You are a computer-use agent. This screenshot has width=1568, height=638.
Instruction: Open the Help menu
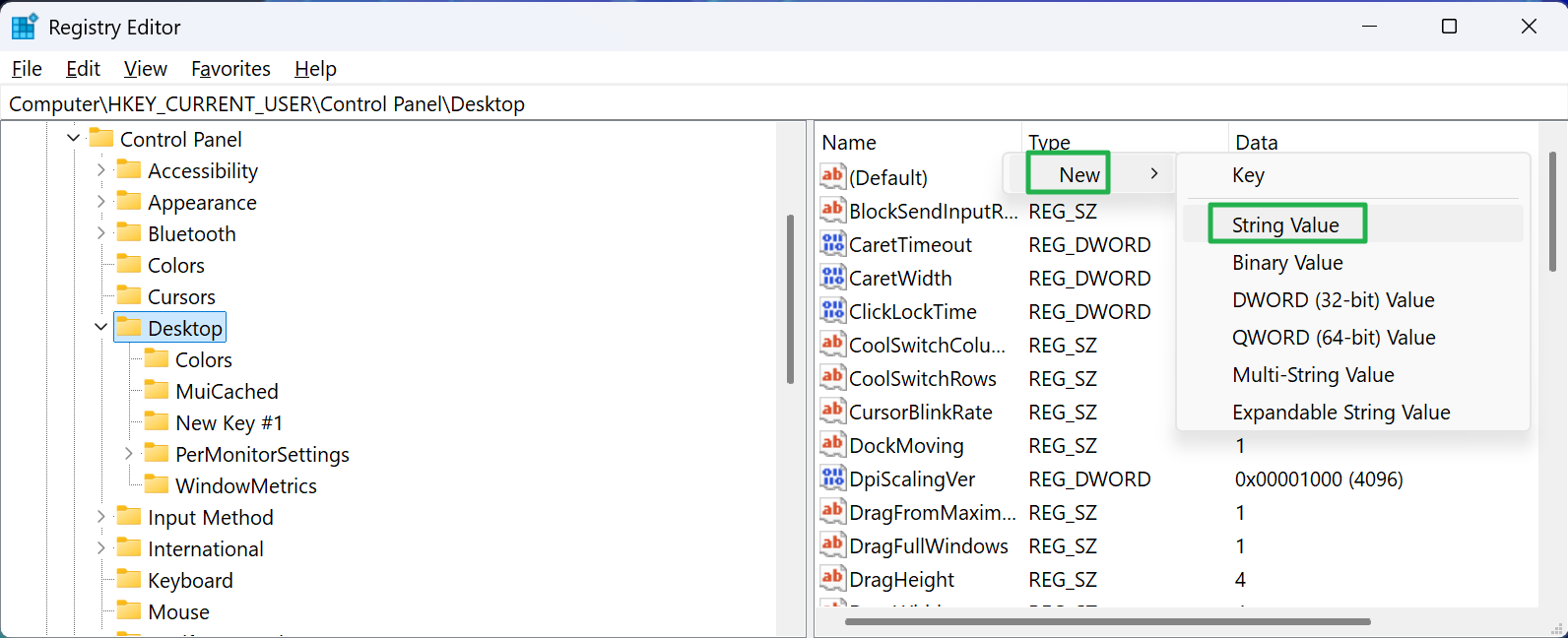315,69
